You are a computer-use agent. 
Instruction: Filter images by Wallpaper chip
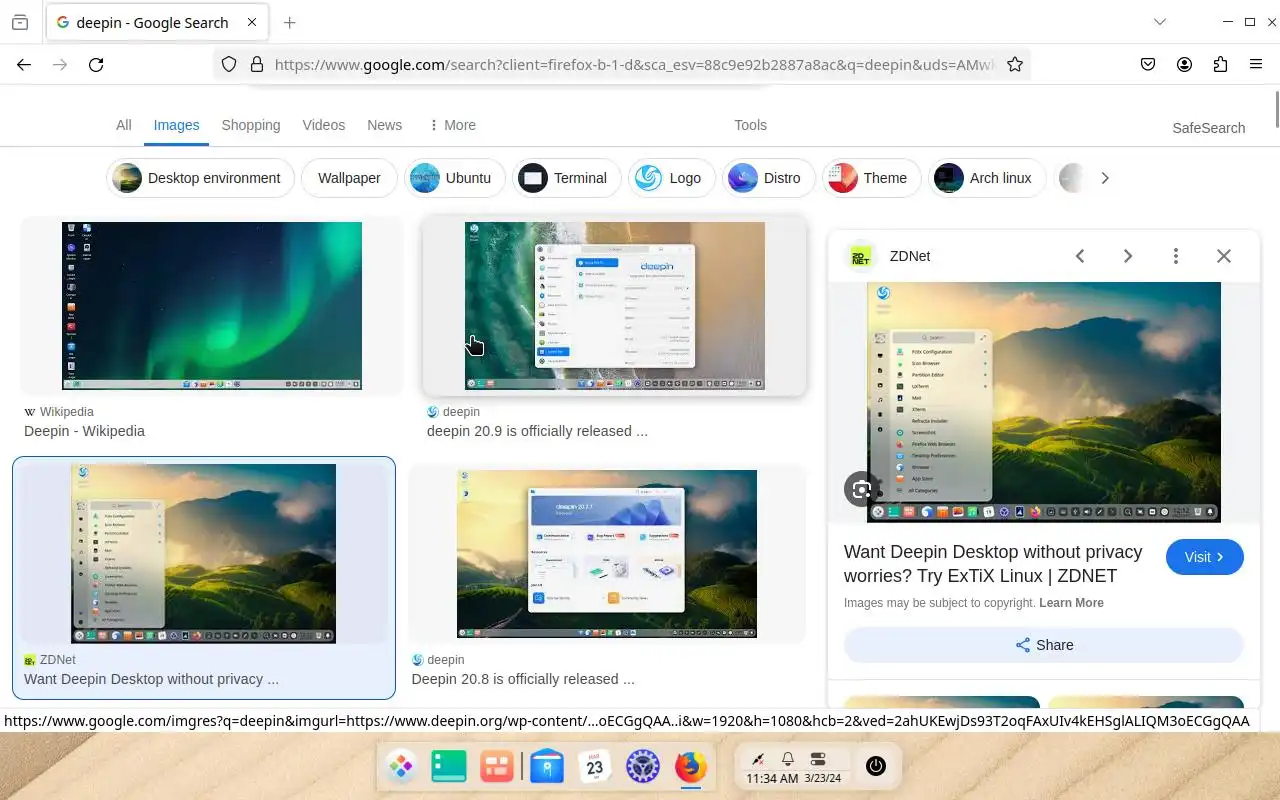coord(349,178)
